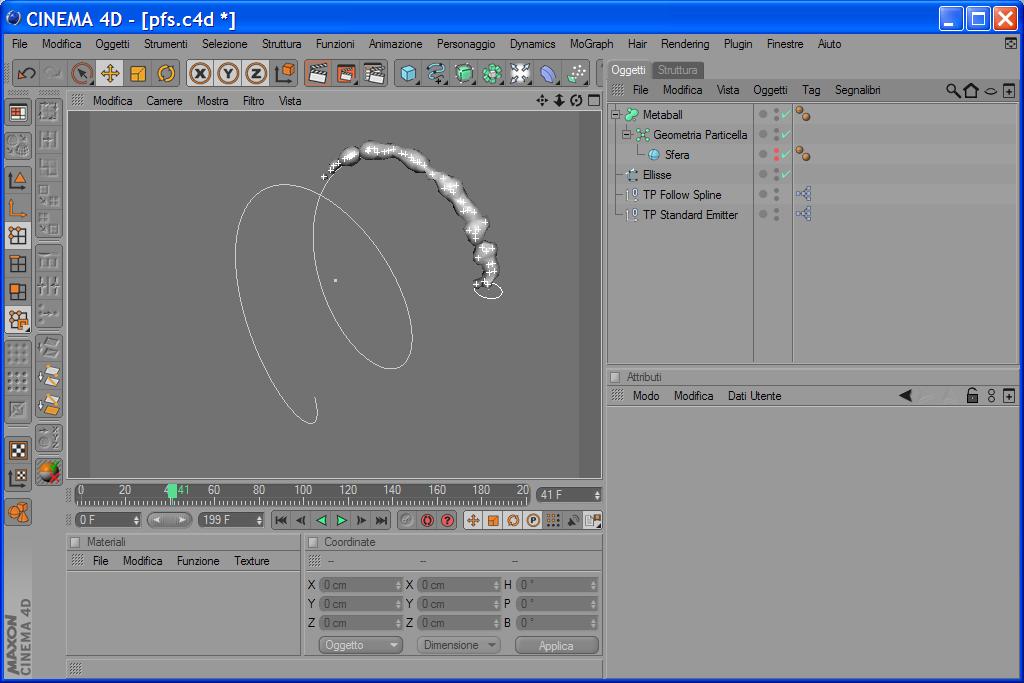Open the Oggetto coordinate dropdown
The width and height of the screenshot is (1024, 683).
pos(360,645)
